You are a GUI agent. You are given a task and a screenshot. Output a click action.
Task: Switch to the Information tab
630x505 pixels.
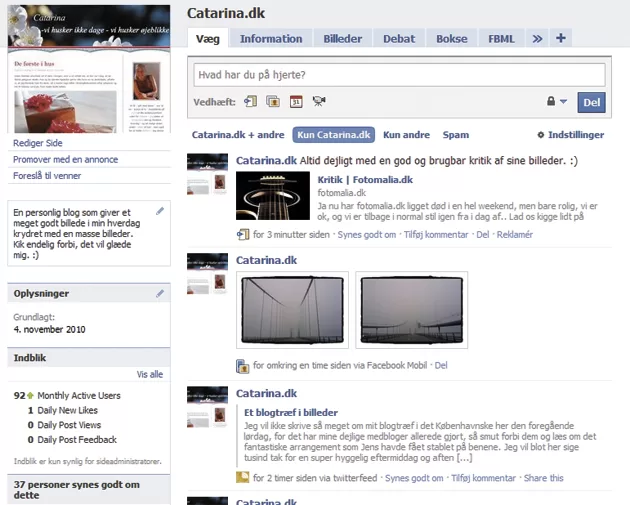(271, 39)
